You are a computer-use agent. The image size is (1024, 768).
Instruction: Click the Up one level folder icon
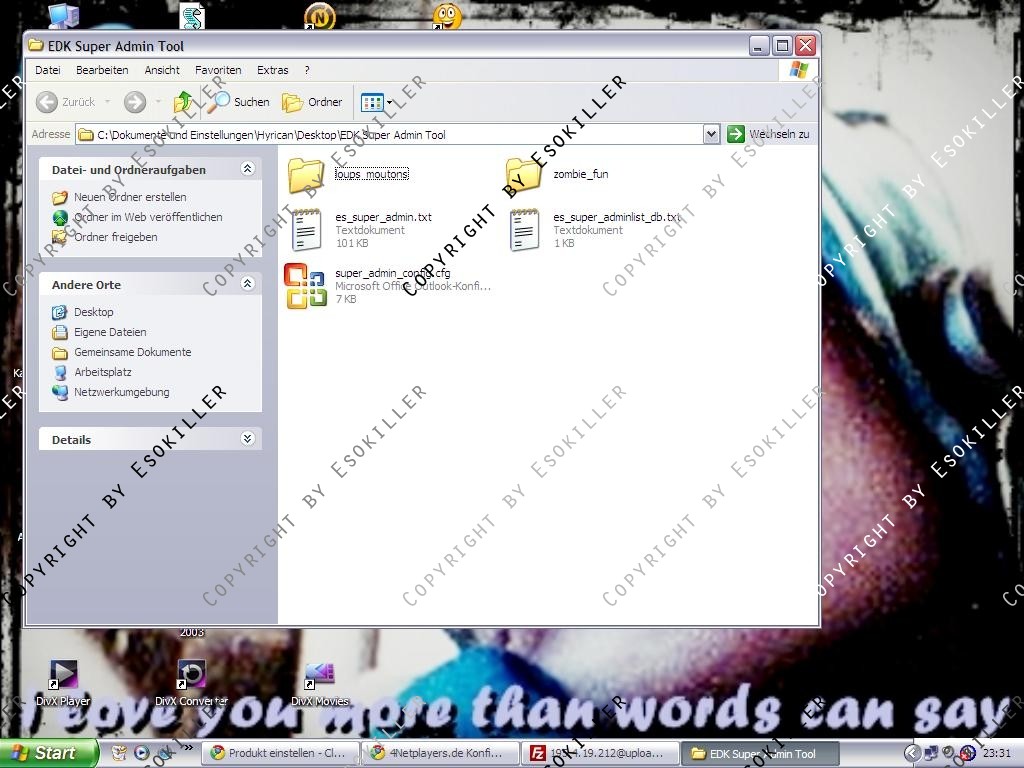184,102
